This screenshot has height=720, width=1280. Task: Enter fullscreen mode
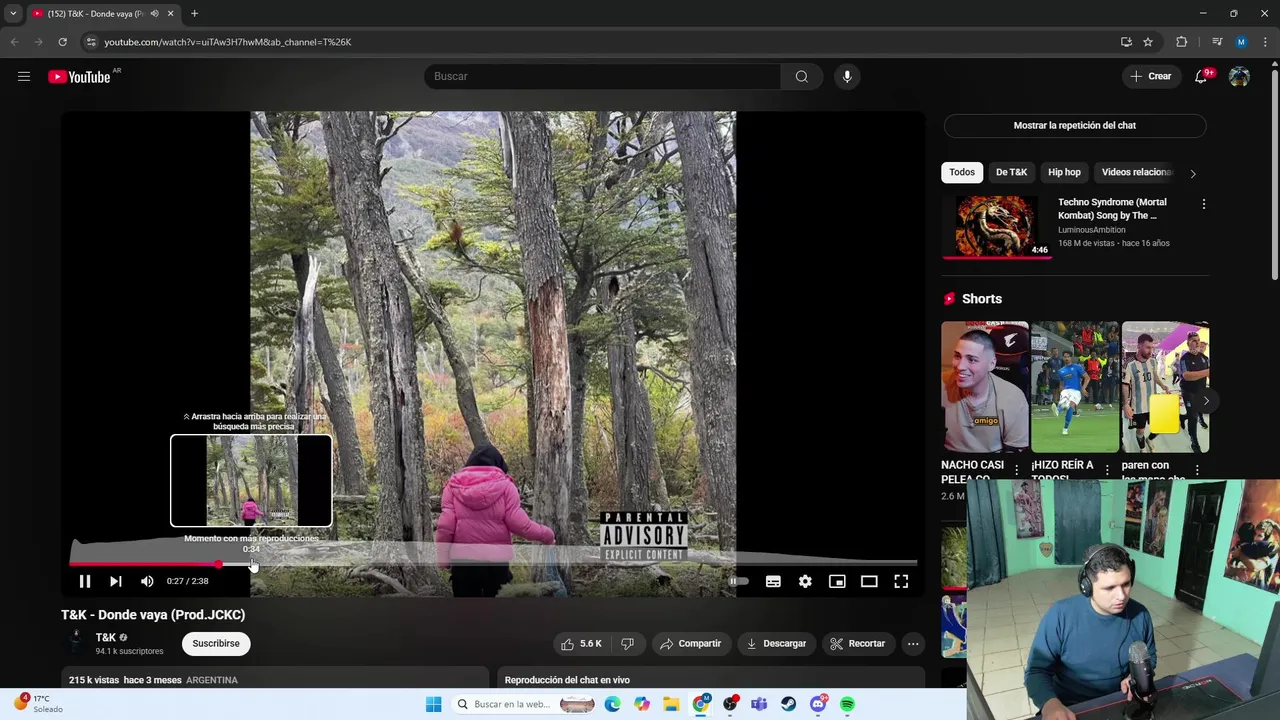point(901,581)
